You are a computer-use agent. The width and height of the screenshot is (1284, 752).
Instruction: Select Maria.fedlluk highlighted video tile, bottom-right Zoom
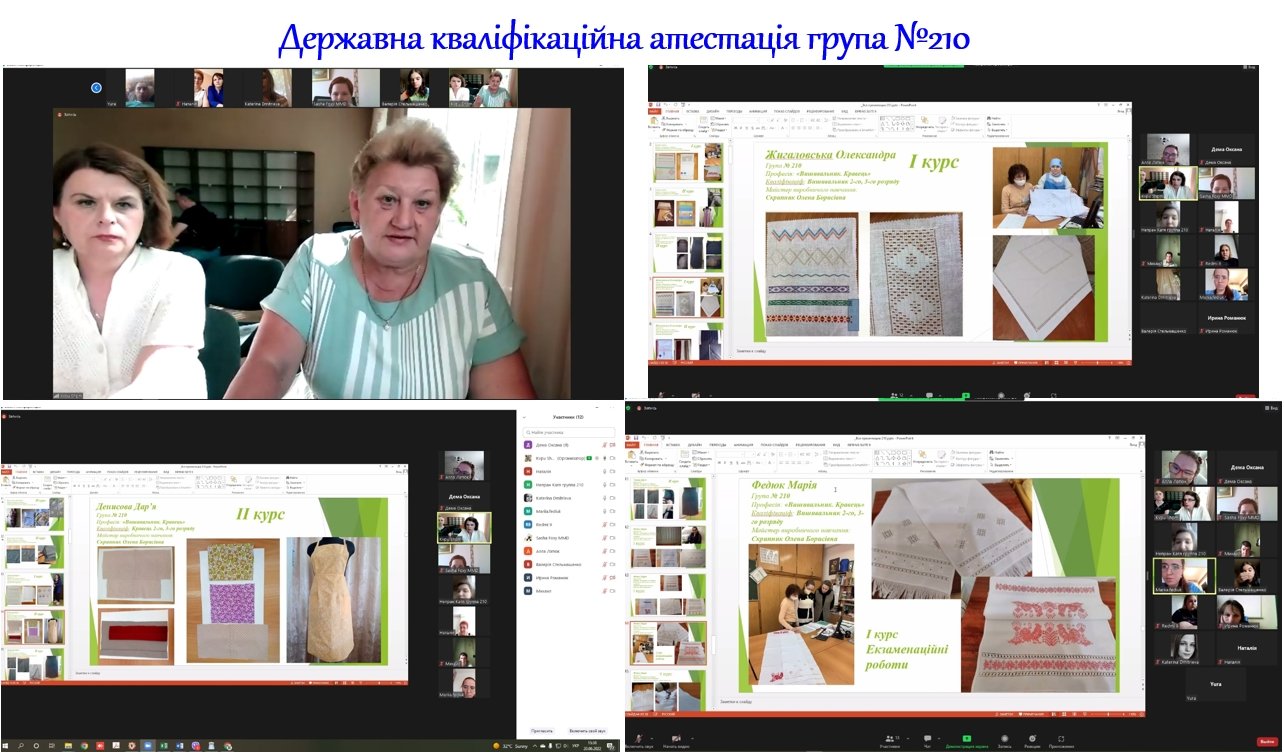tap(1184, 575)
